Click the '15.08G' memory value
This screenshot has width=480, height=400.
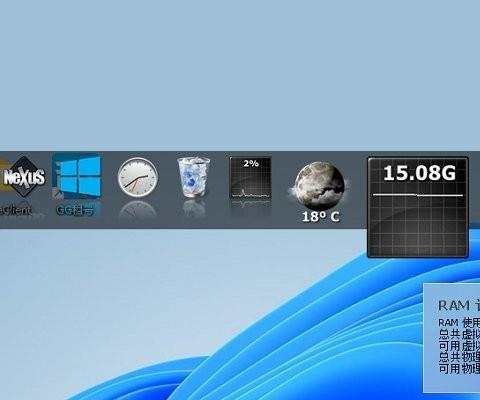pos(419,173)
